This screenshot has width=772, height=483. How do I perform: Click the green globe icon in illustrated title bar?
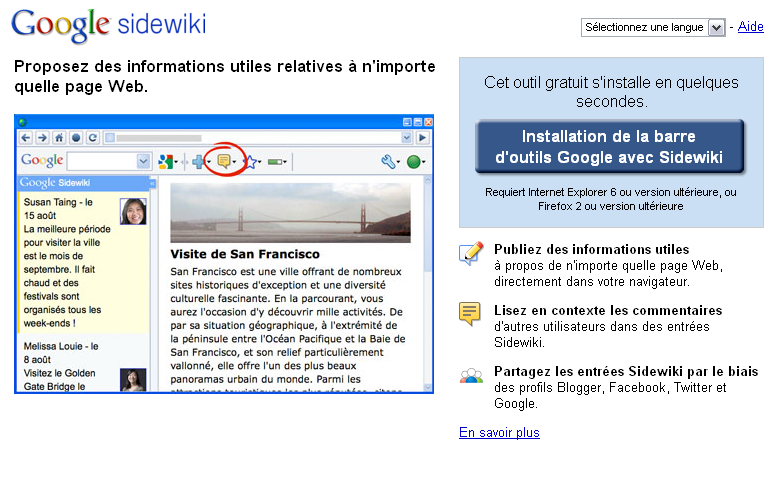pyautogui.click(x=23, y=122)
